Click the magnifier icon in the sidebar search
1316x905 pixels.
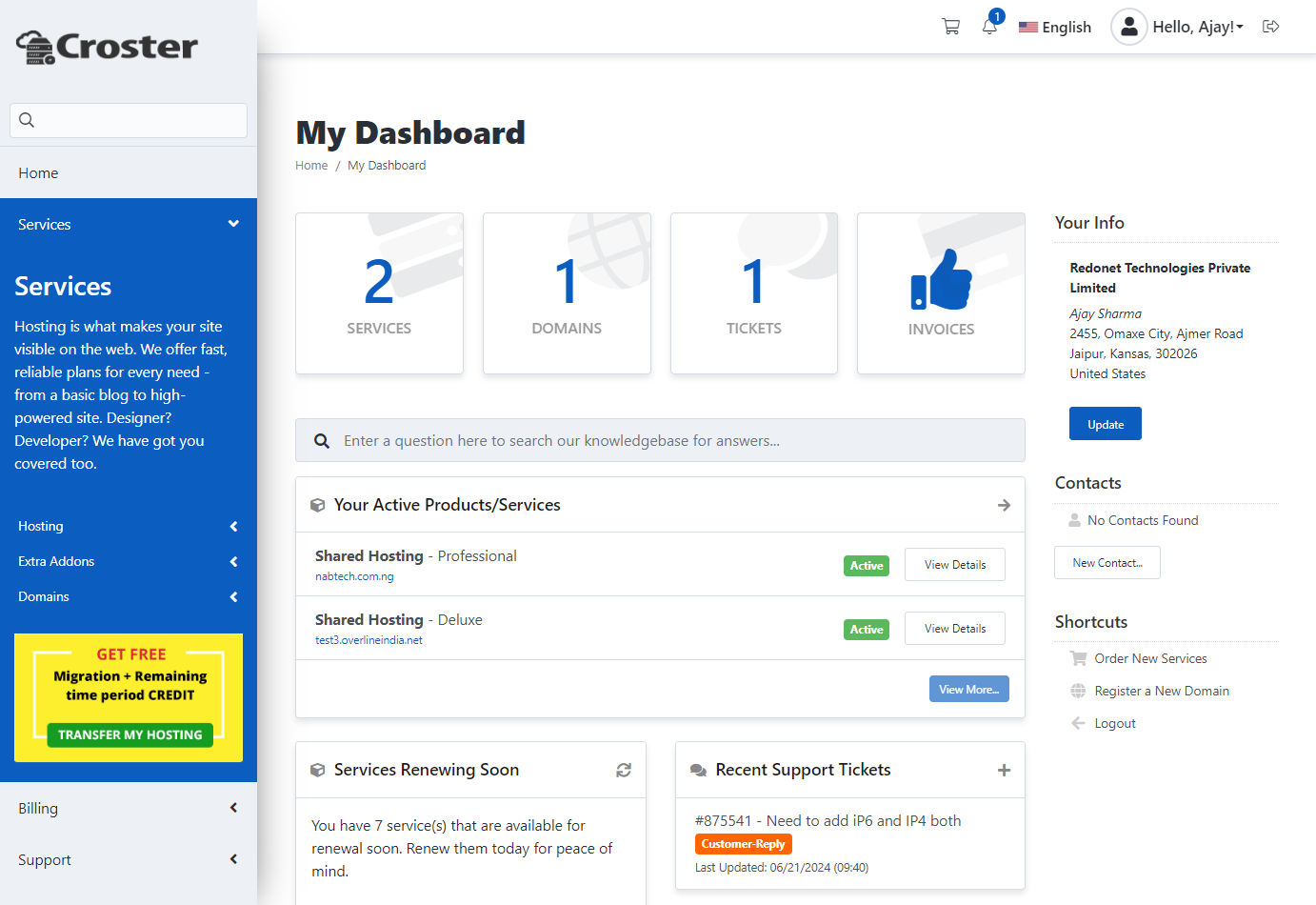pyautogui.click(x=27, y=120)
